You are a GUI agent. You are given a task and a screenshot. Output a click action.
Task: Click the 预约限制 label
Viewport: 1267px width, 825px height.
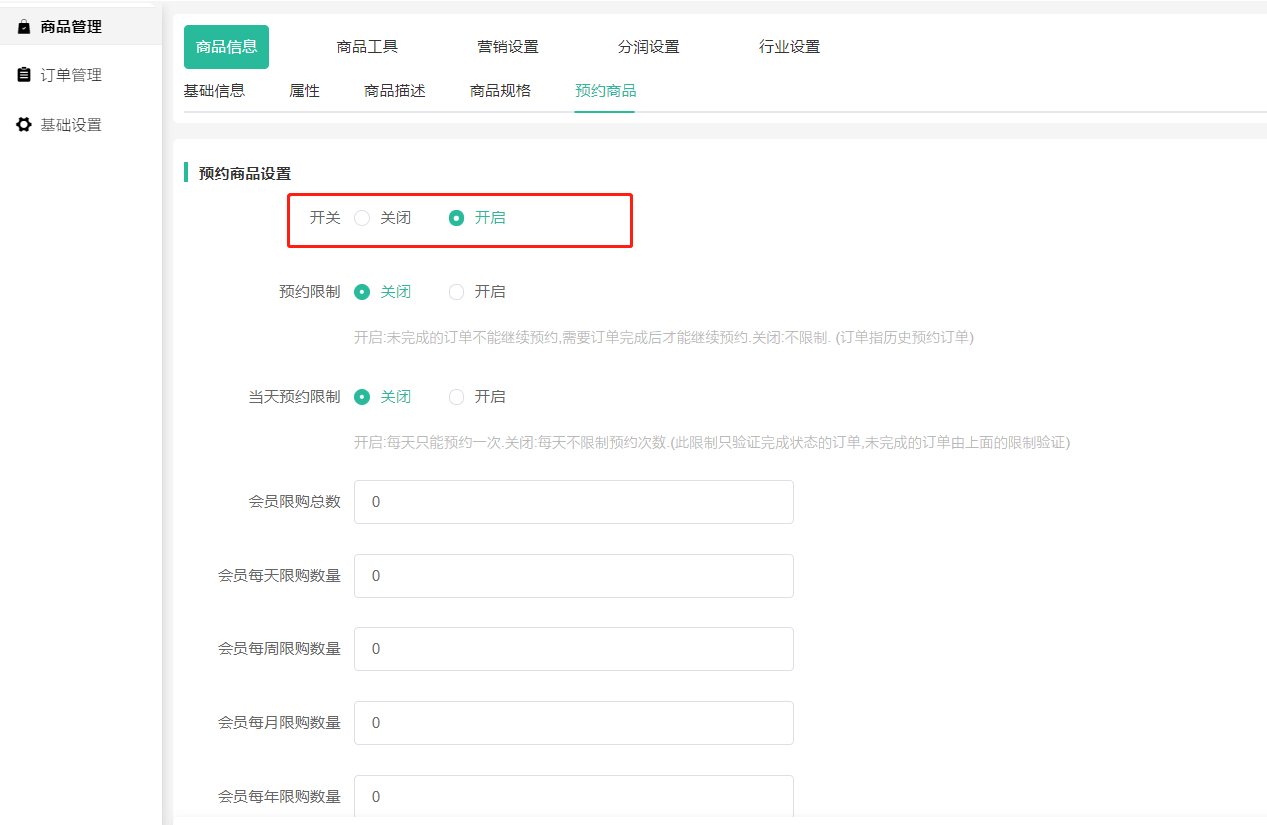click(x=310, y=292)
